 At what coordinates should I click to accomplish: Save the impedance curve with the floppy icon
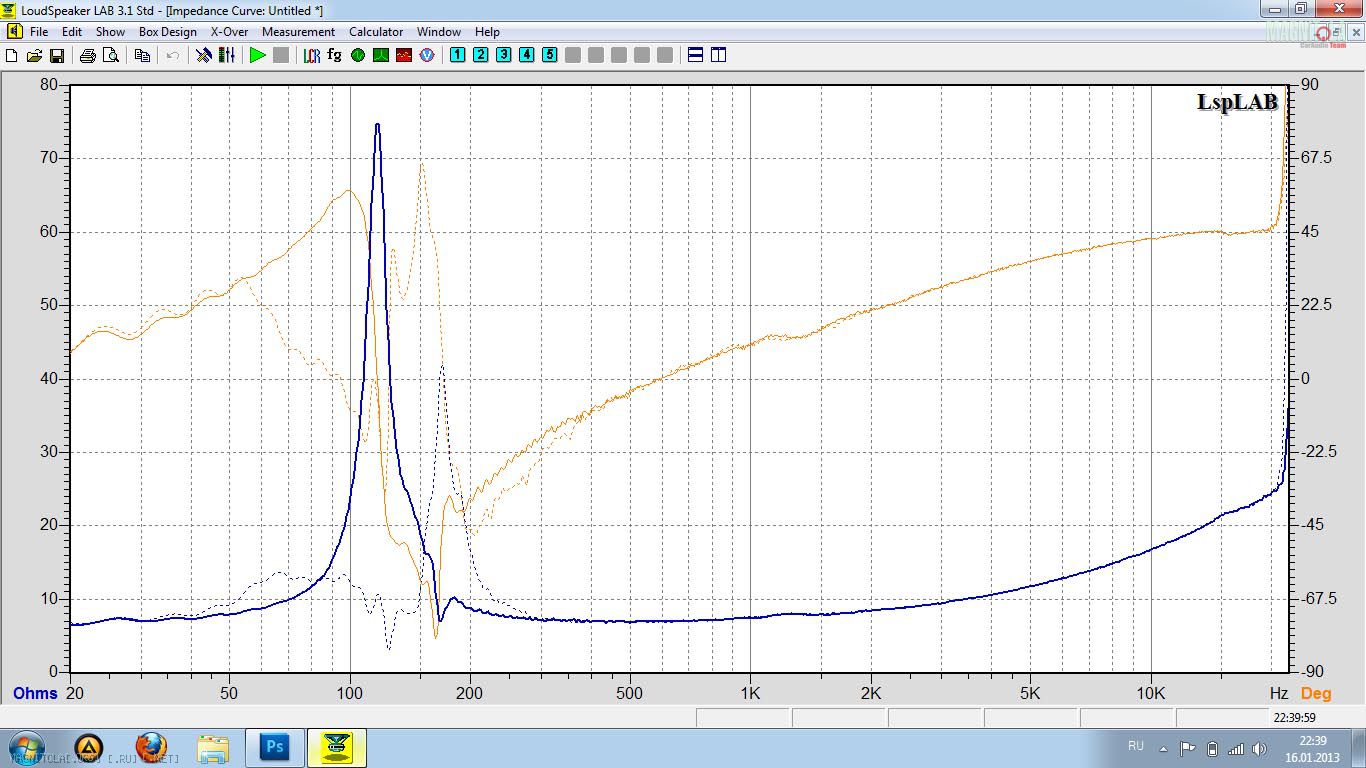(x=56, y=55)
